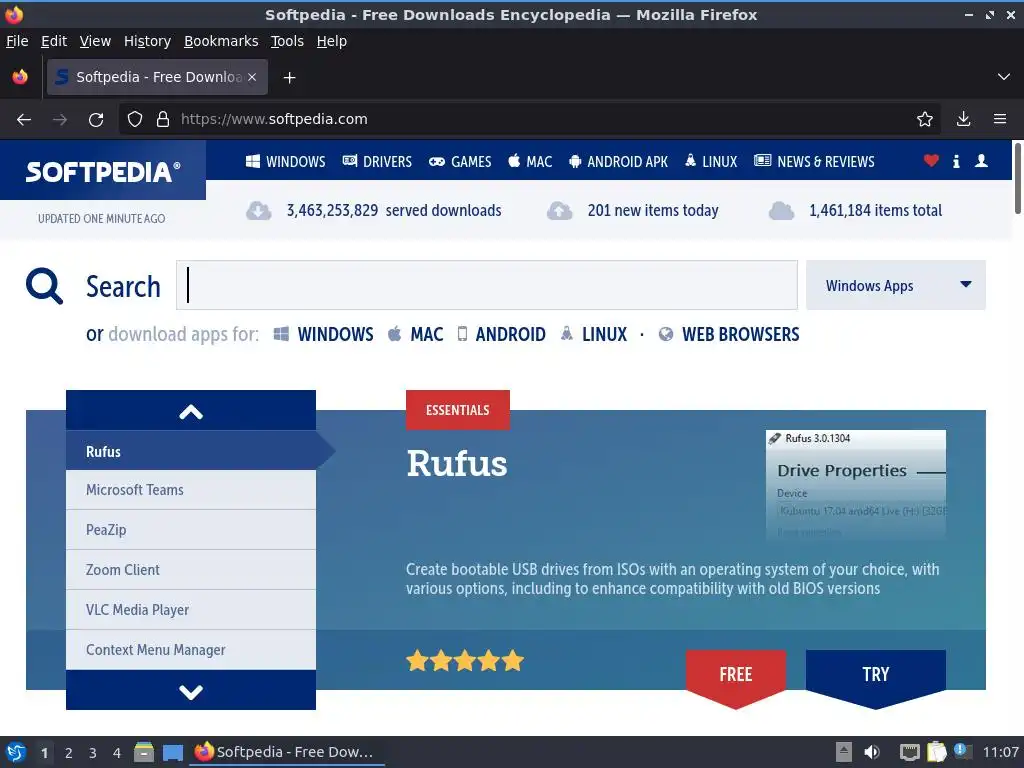This screenshot has width=1024, height=768.
Task: Open the History menu
Action: point(147,41)
